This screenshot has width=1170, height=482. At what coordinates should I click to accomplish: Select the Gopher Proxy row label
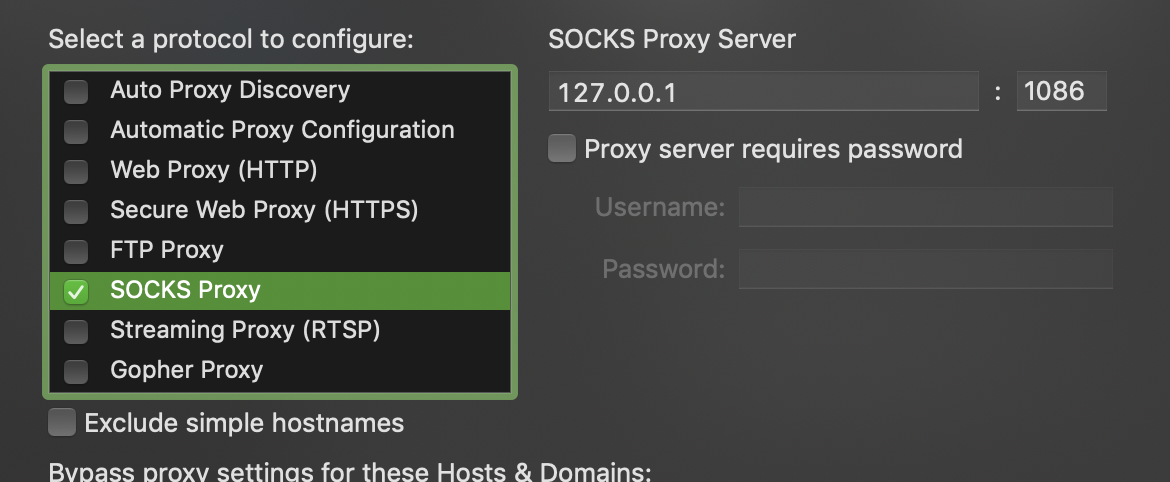point(187,370)
